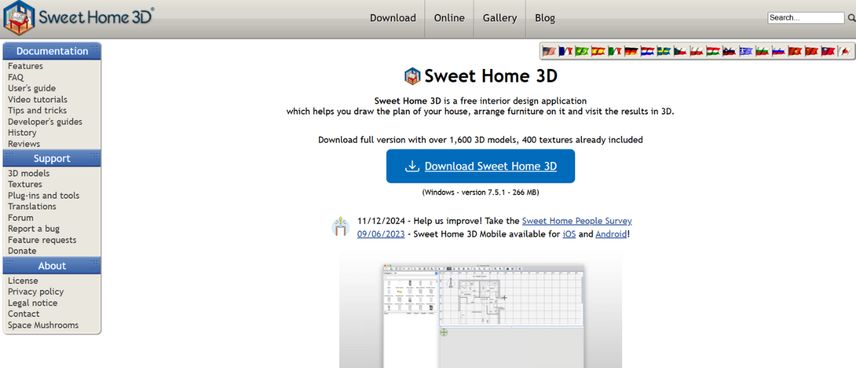This screenshot has height=368, width=856.
Task: Open Report a bug in the sidebar
Action: [x=34, y=229]
